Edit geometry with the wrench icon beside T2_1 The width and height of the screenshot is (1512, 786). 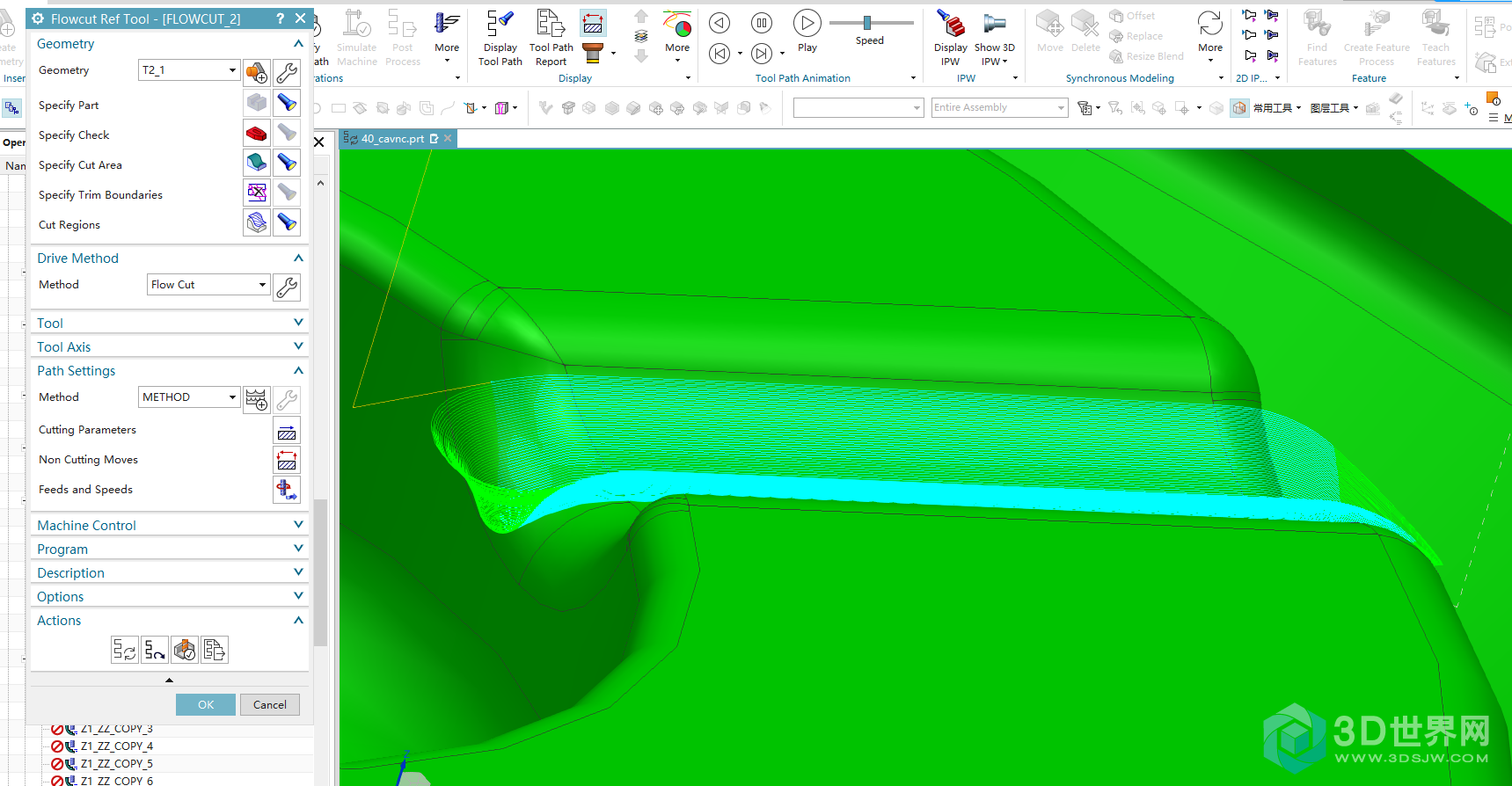287,72
